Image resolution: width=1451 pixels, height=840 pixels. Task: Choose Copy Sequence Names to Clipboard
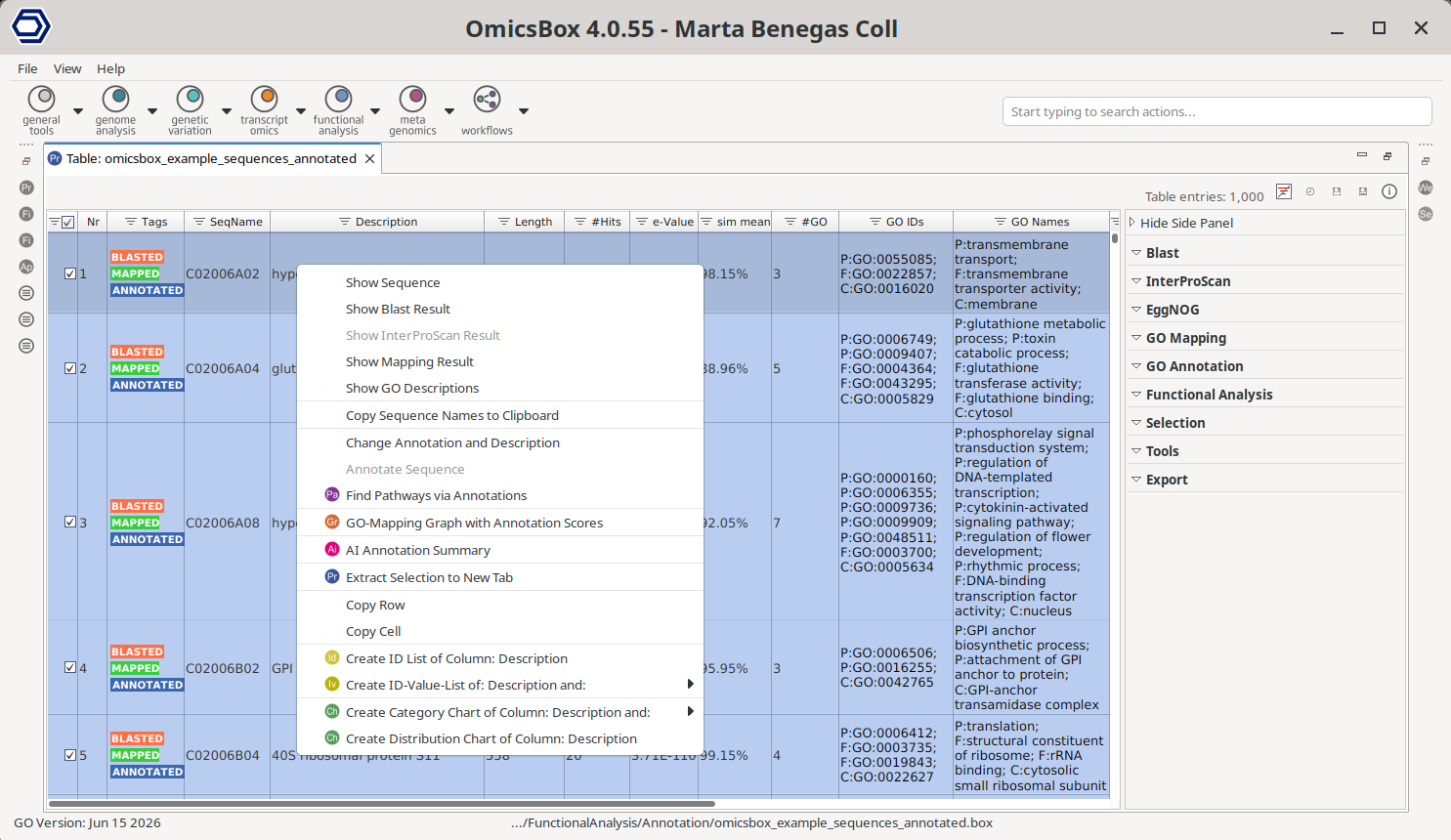click(500, 415)
